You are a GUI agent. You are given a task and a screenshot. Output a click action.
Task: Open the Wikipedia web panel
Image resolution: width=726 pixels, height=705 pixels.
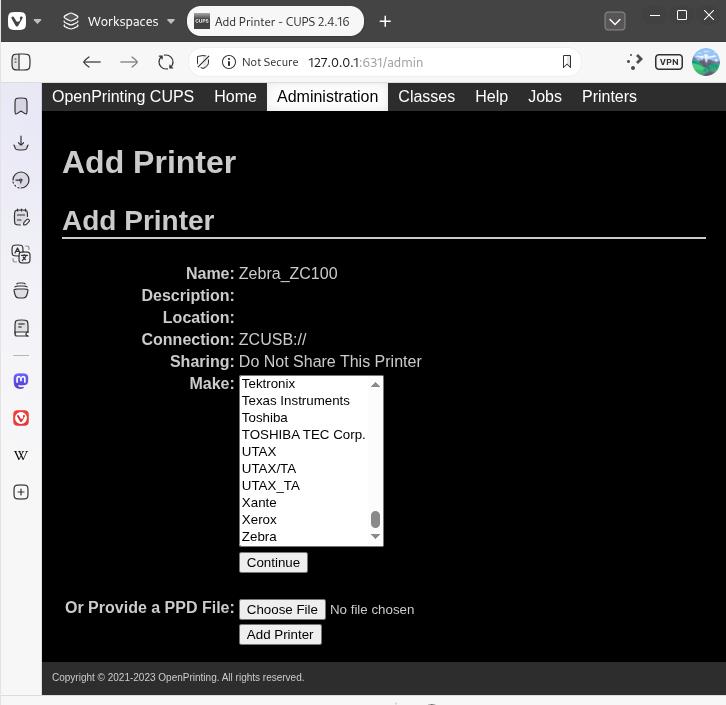tap(21, 455)
